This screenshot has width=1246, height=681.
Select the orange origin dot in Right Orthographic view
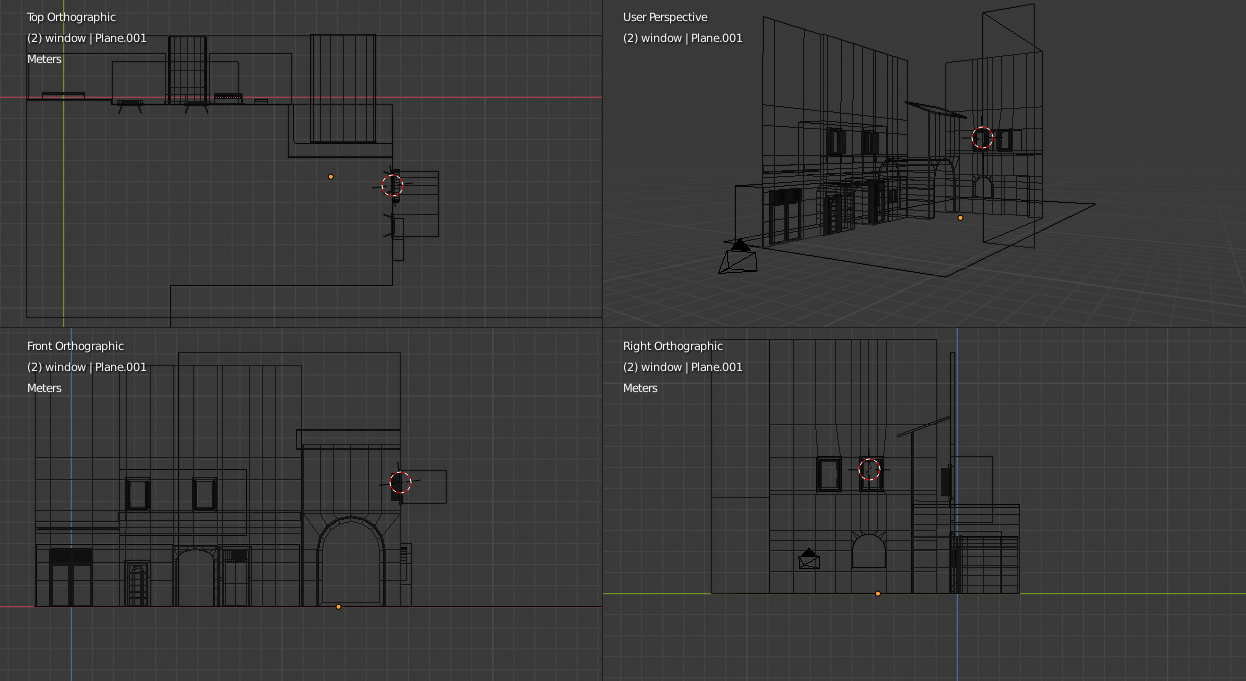(878, 594)
